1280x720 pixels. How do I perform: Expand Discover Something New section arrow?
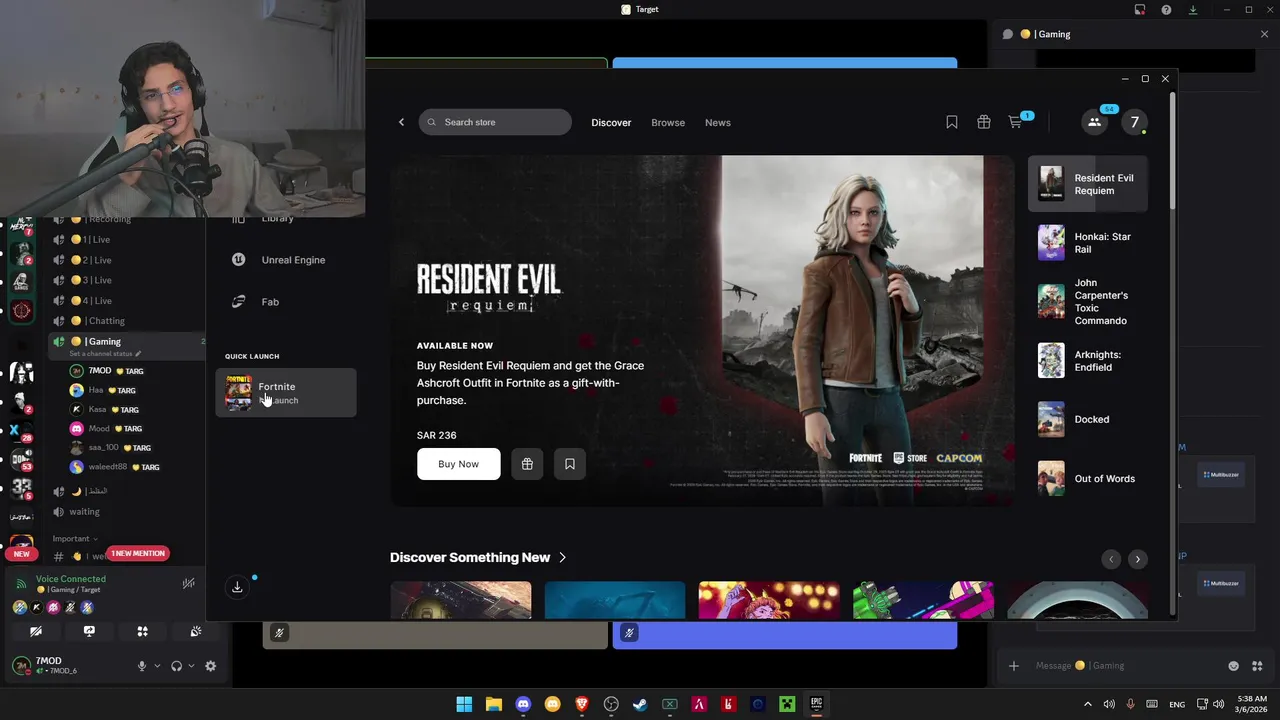pyautogui.click(x=563, y=558)
